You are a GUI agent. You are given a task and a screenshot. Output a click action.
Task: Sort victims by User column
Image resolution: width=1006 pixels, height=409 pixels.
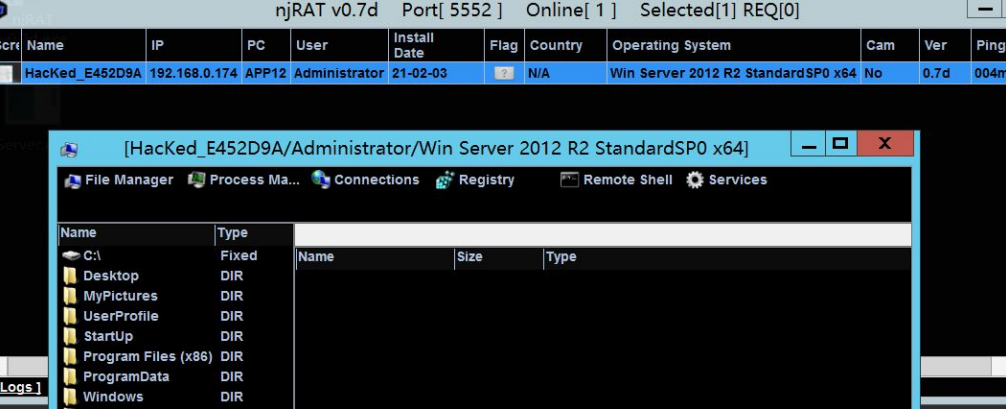(339, 46)
